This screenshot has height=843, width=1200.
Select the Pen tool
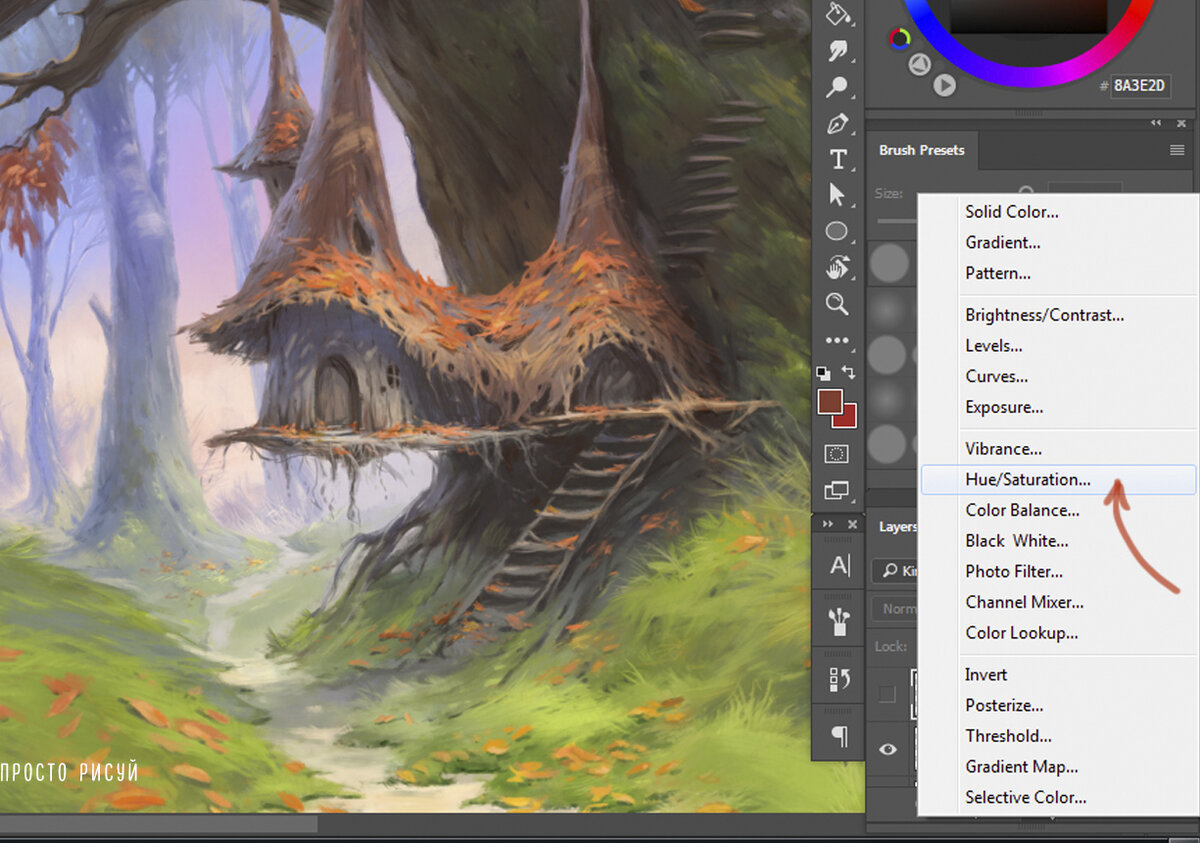837,124
